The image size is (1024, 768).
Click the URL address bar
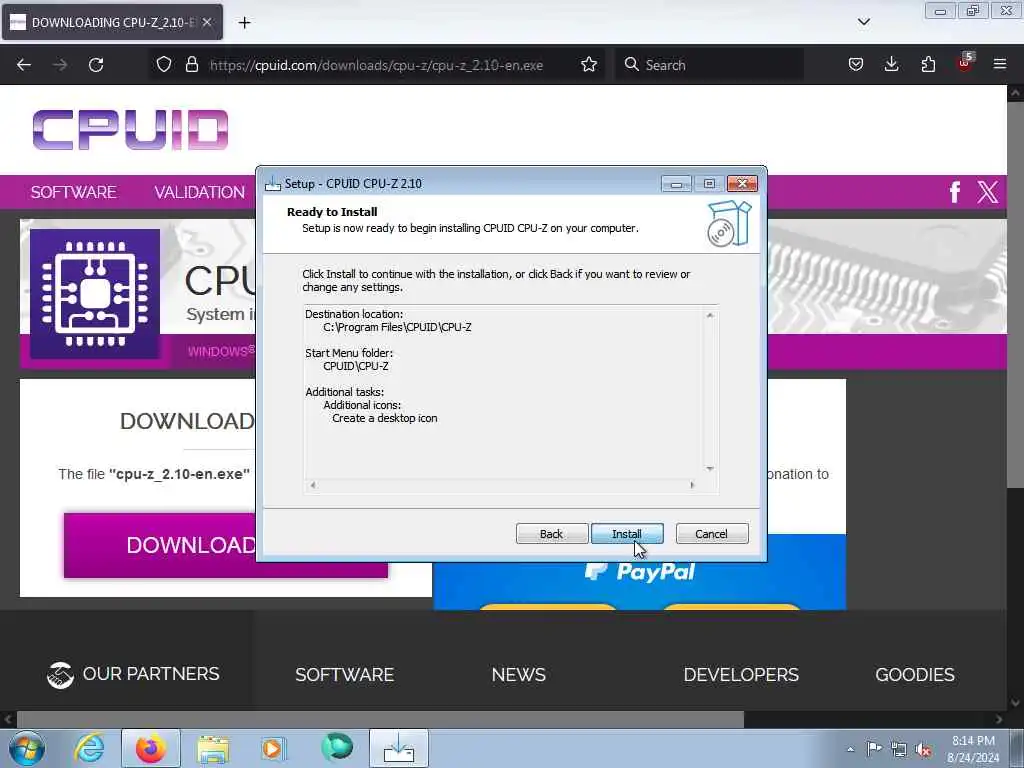point(376,65)
